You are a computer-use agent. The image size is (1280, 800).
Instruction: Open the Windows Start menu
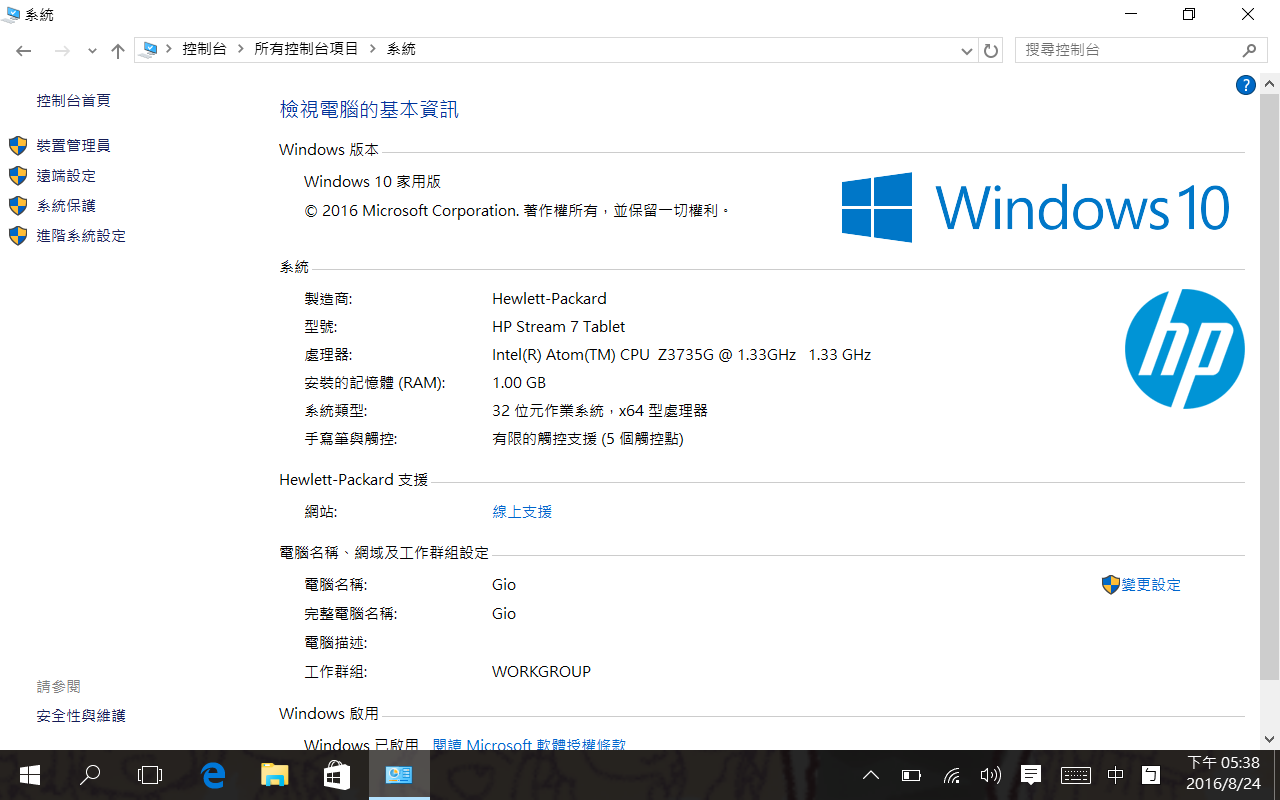(x=30, y=775)
